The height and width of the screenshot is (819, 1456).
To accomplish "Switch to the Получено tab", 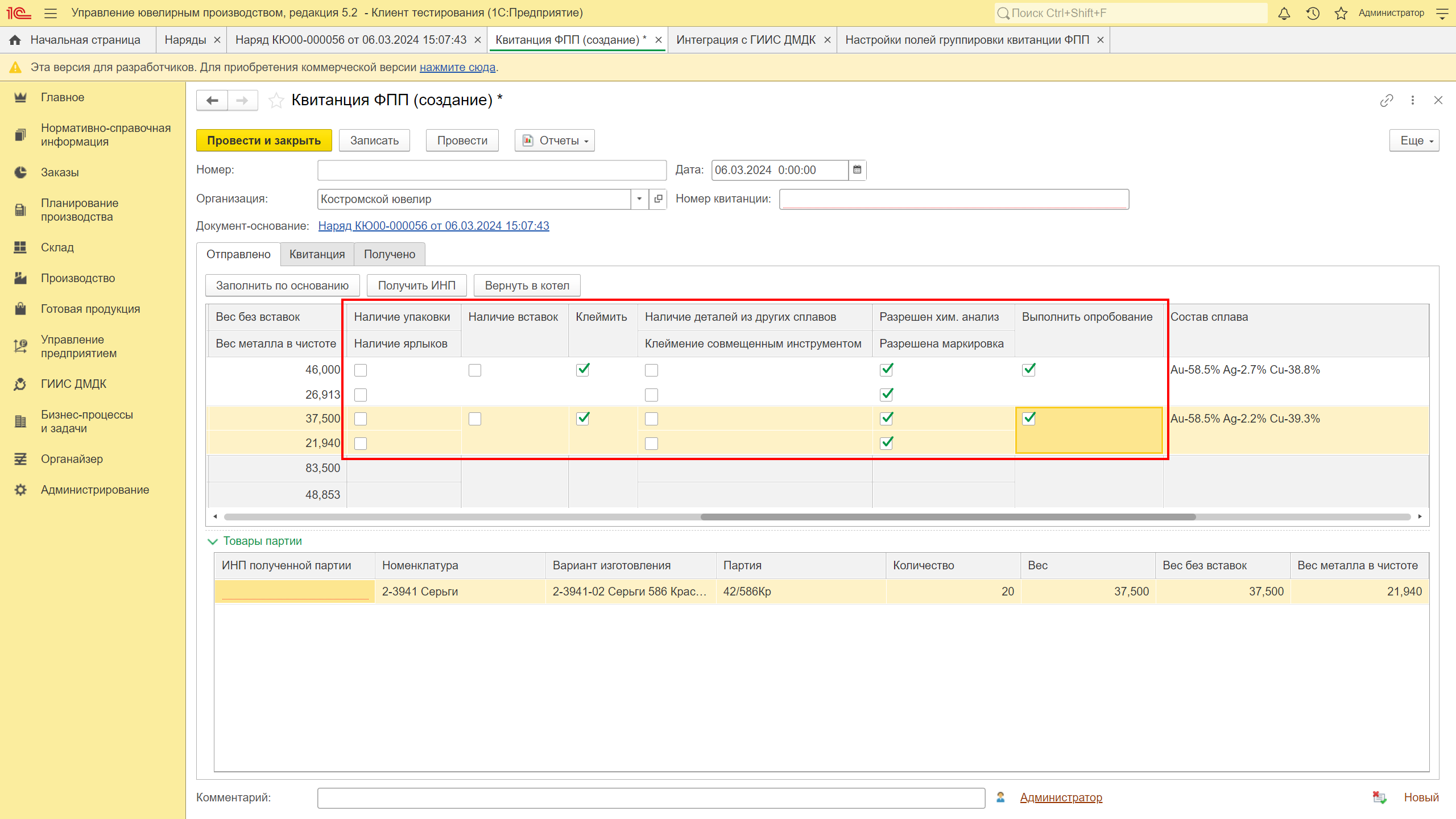I will (x=390, y=254).
